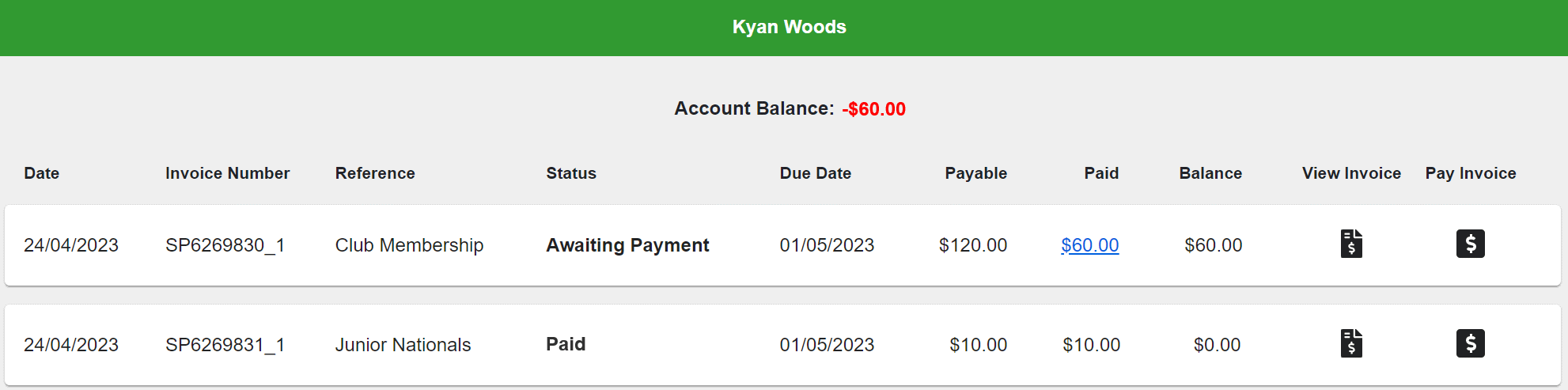Select the Invoice Number column header
The height and width of the screenshot is (390, 1568).
click(227, 173)
